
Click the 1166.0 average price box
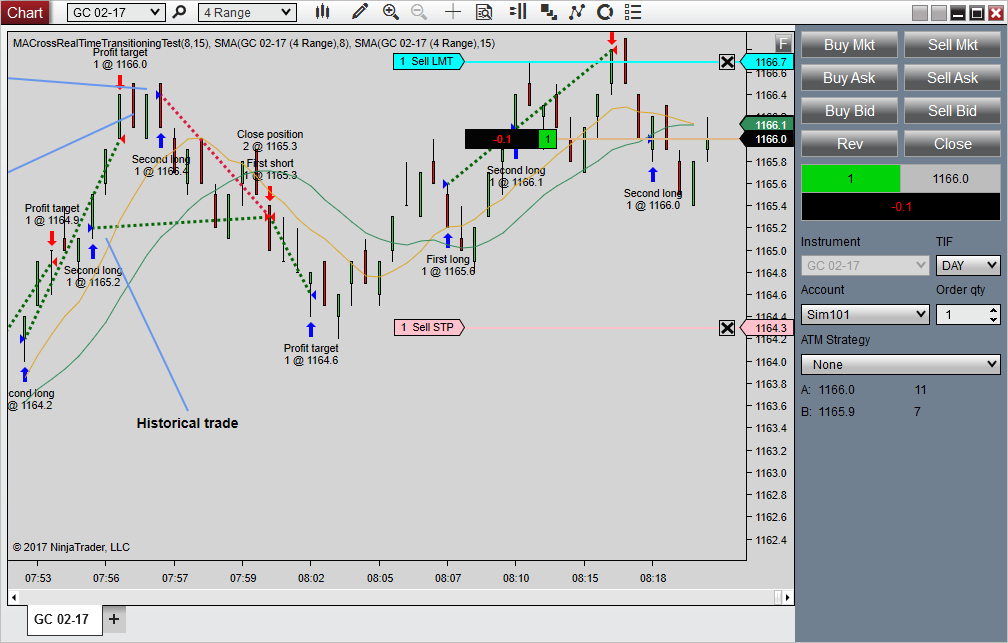[950, 179]
